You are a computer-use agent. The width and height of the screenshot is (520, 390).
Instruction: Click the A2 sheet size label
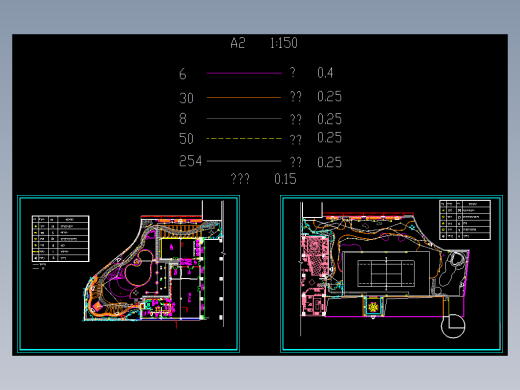tap(238, 43)
